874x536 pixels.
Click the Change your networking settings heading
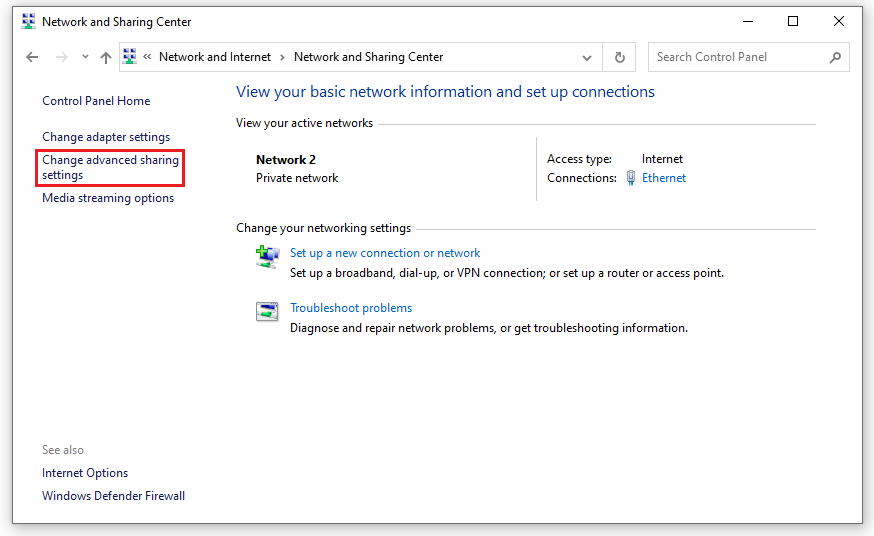pyautogui.click(x=323, y=228)
